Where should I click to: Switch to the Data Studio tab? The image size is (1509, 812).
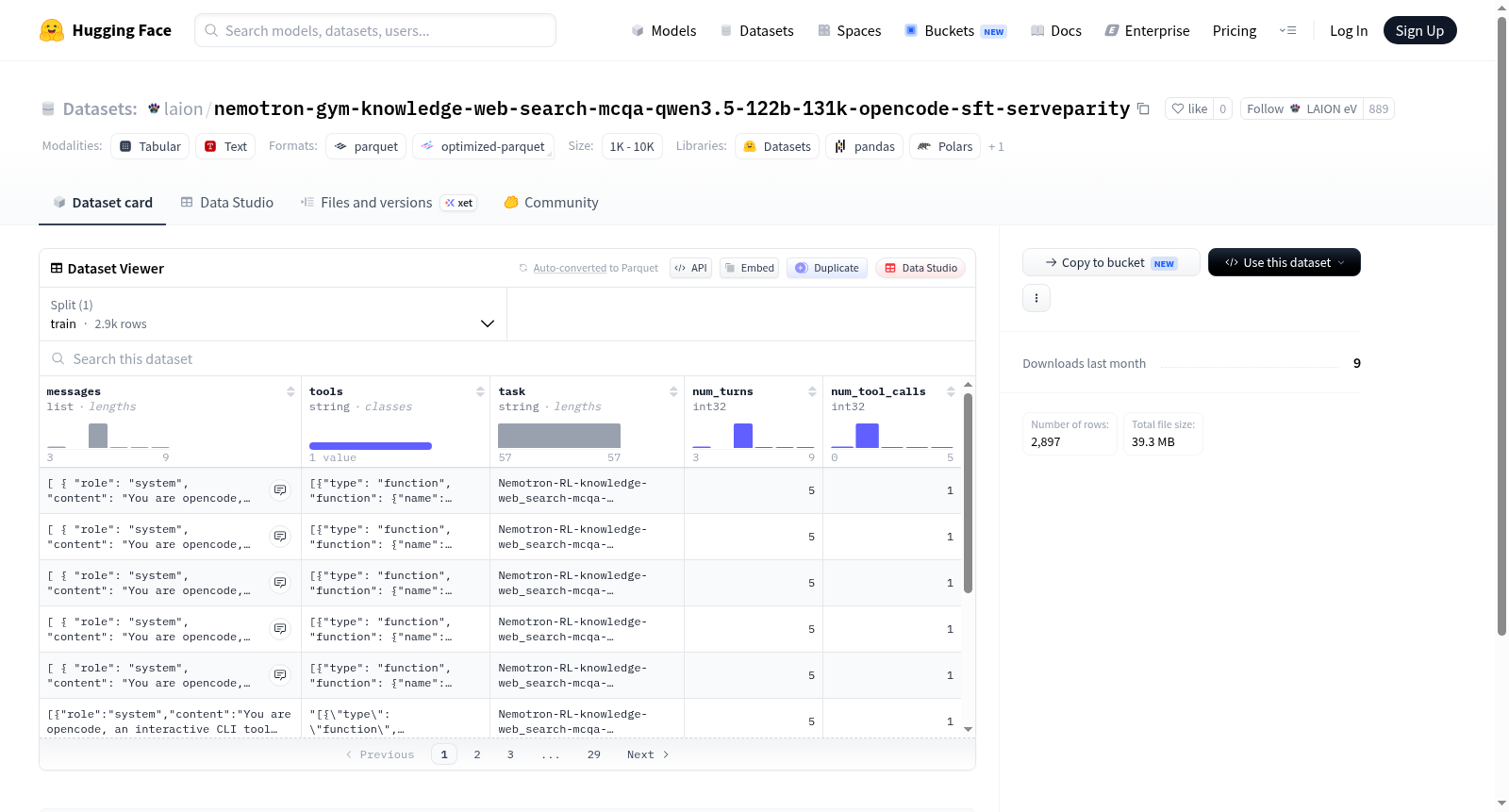pyautogui.click(x=227, y=202)
